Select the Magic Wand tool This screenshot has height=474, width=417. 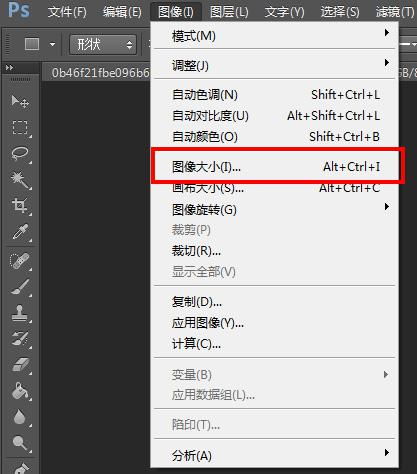click(20, 179)
